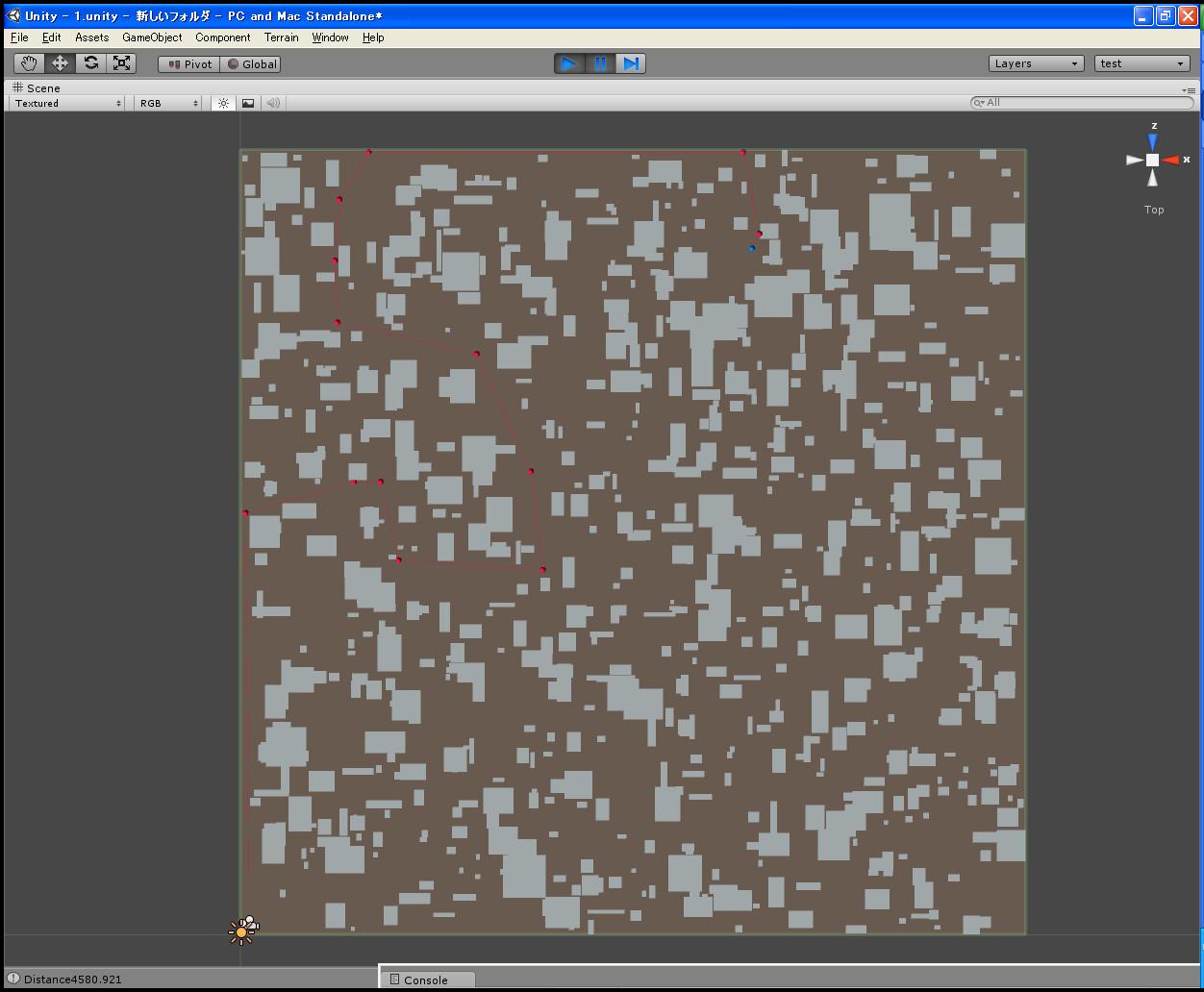Screen dimensions: 1204x992
Task: Pause playback with the pause button
Action: (x=600, y=63)
